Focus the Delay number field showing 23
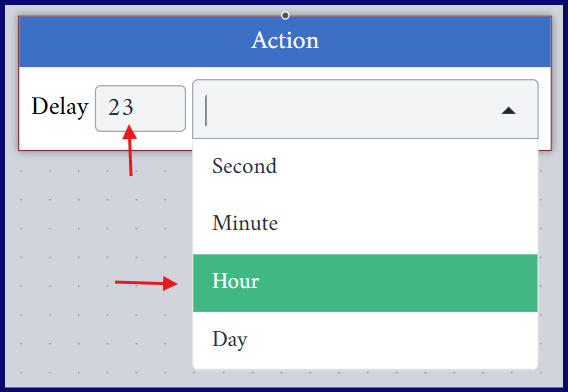The width and height of the screenshot is (568, 392). tap(140, 108)
